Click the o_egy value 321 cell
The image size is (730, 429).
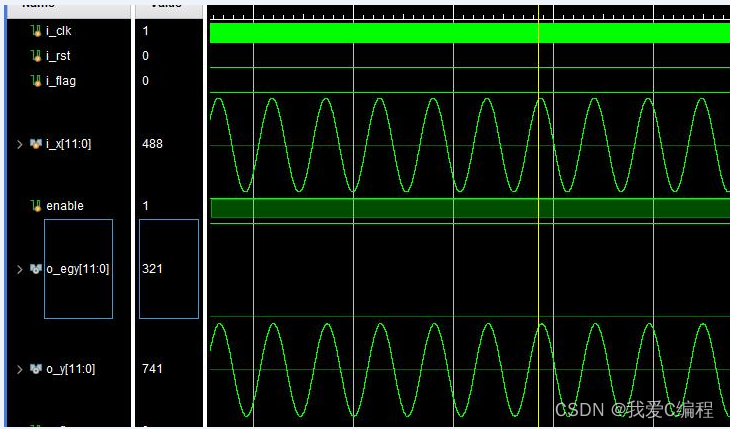(152, 269)
